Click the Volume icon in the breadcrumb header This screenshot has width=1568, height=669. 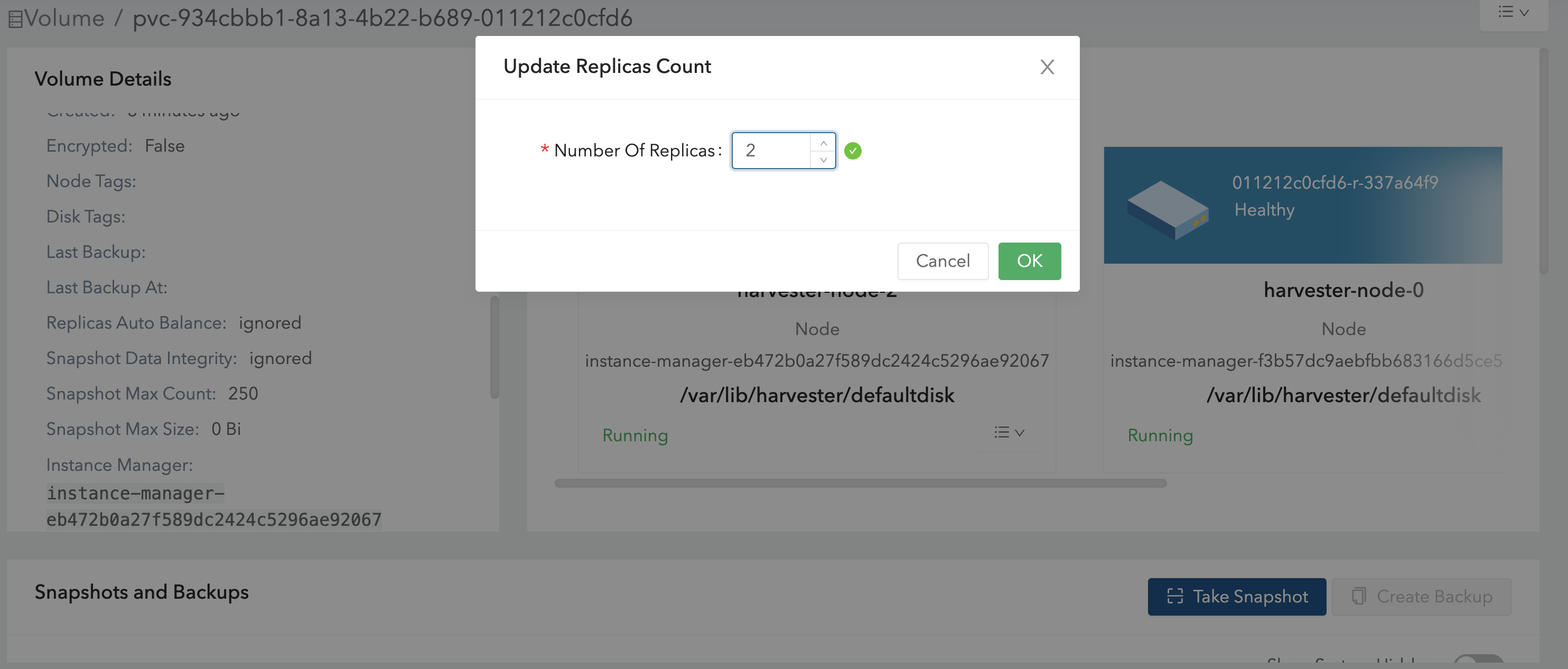click(16, 17)
